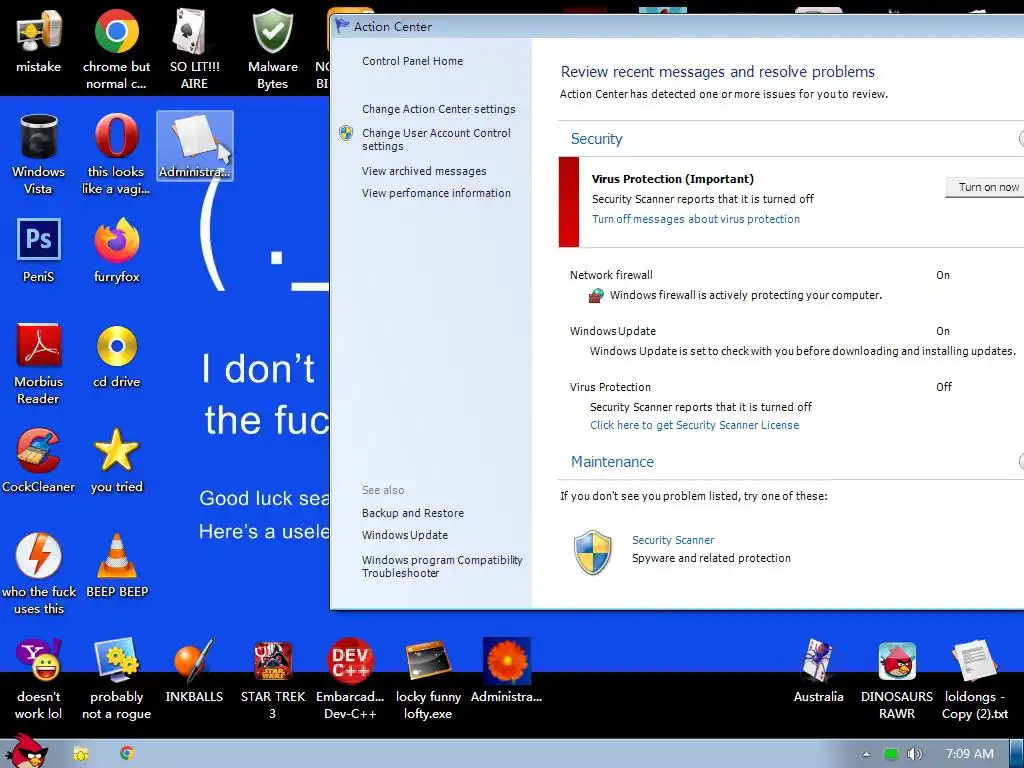Open the 'chrome but normal c...' desktop icon

(x=116, y=48)
